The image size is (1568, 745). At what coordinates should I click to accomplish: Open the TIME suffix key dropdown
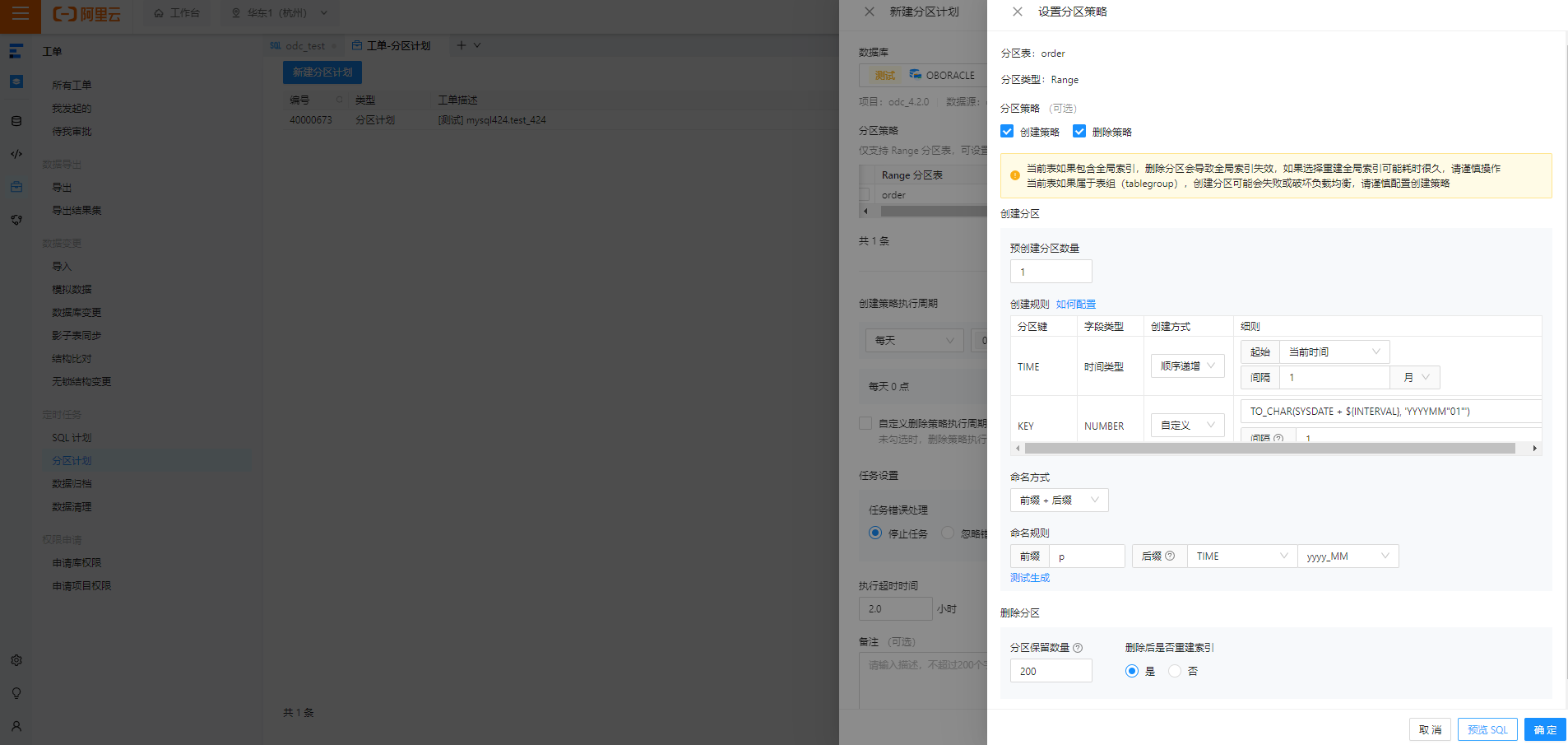coord(1242,556)
